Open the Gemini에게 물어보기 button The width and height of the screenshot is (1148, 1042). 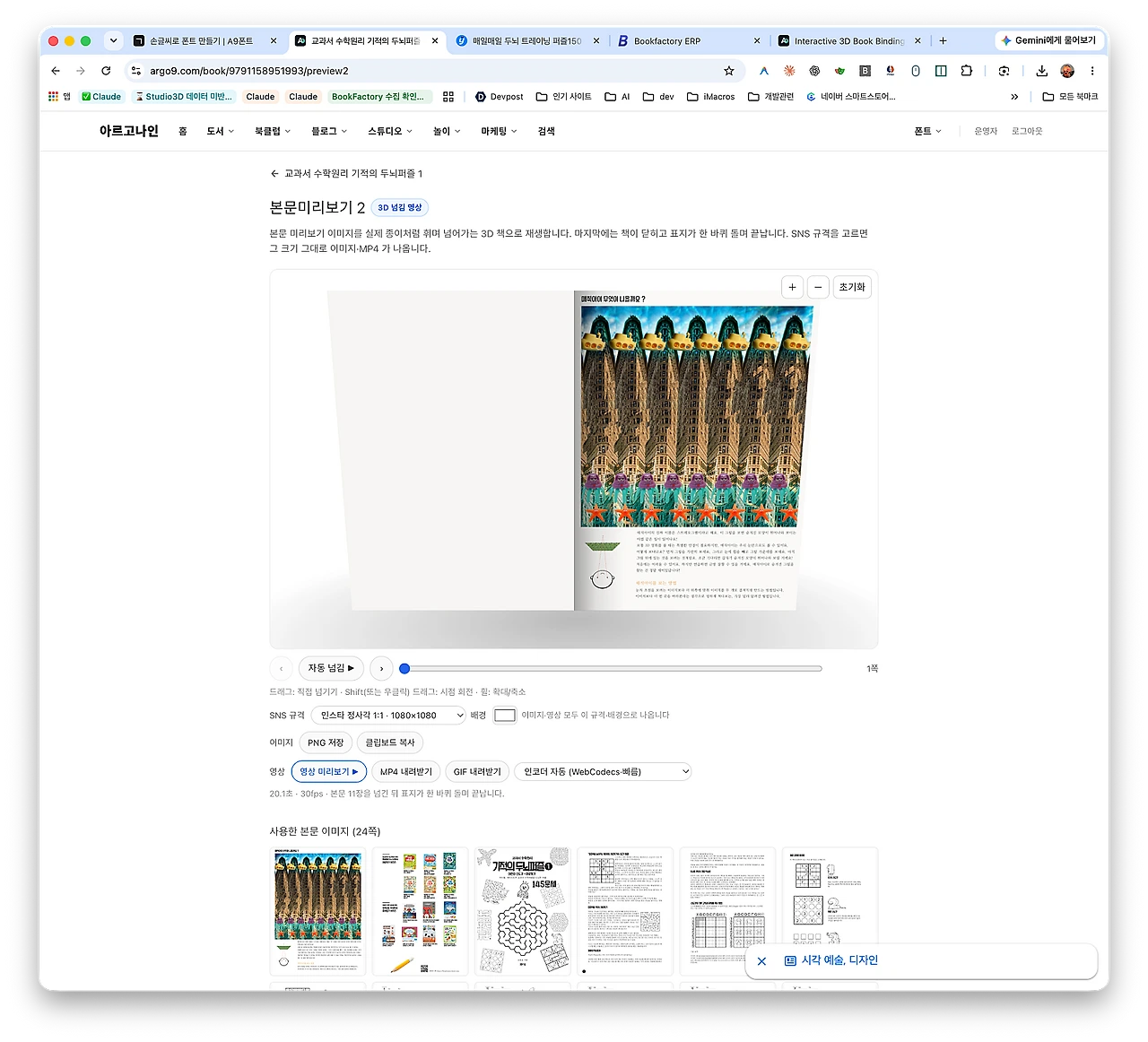click(x=1048, y=40)
